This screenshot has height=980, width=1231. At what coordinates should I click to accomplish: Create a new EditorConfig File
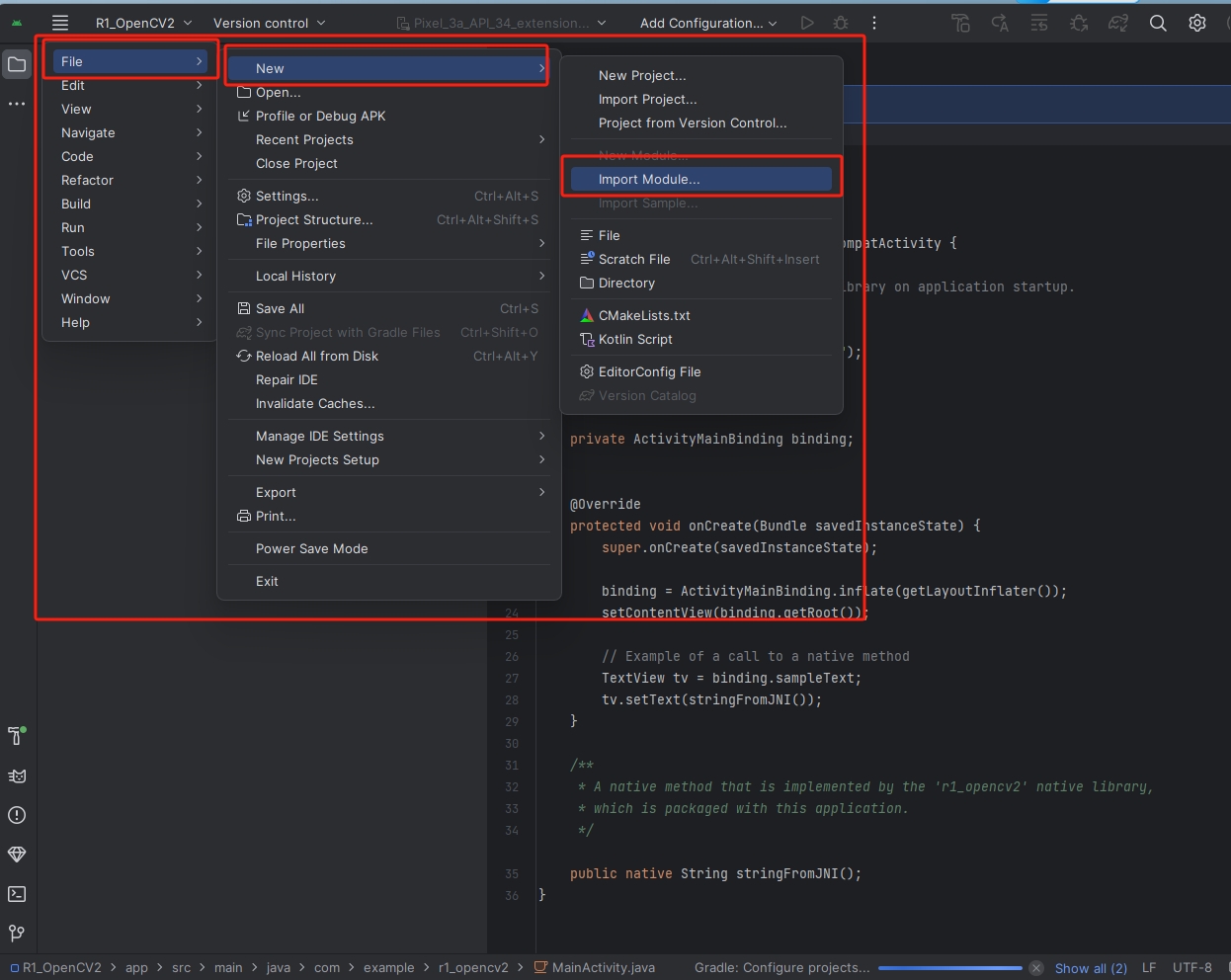(x=701, y=371)
